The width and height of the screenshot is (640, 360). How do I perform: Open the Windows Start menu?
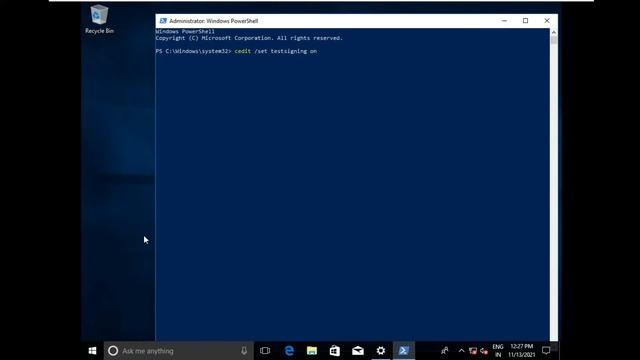pyautogui.click(x=92, y=351)
